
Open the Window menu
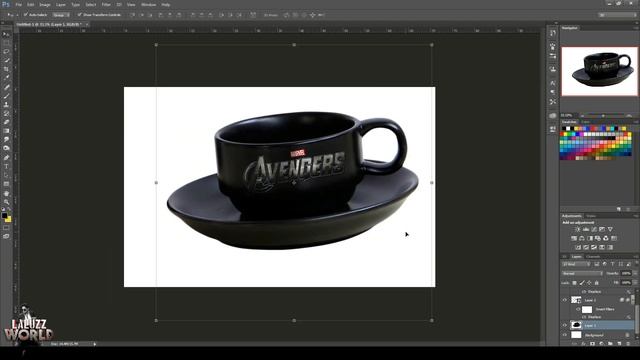coord(148,4)
